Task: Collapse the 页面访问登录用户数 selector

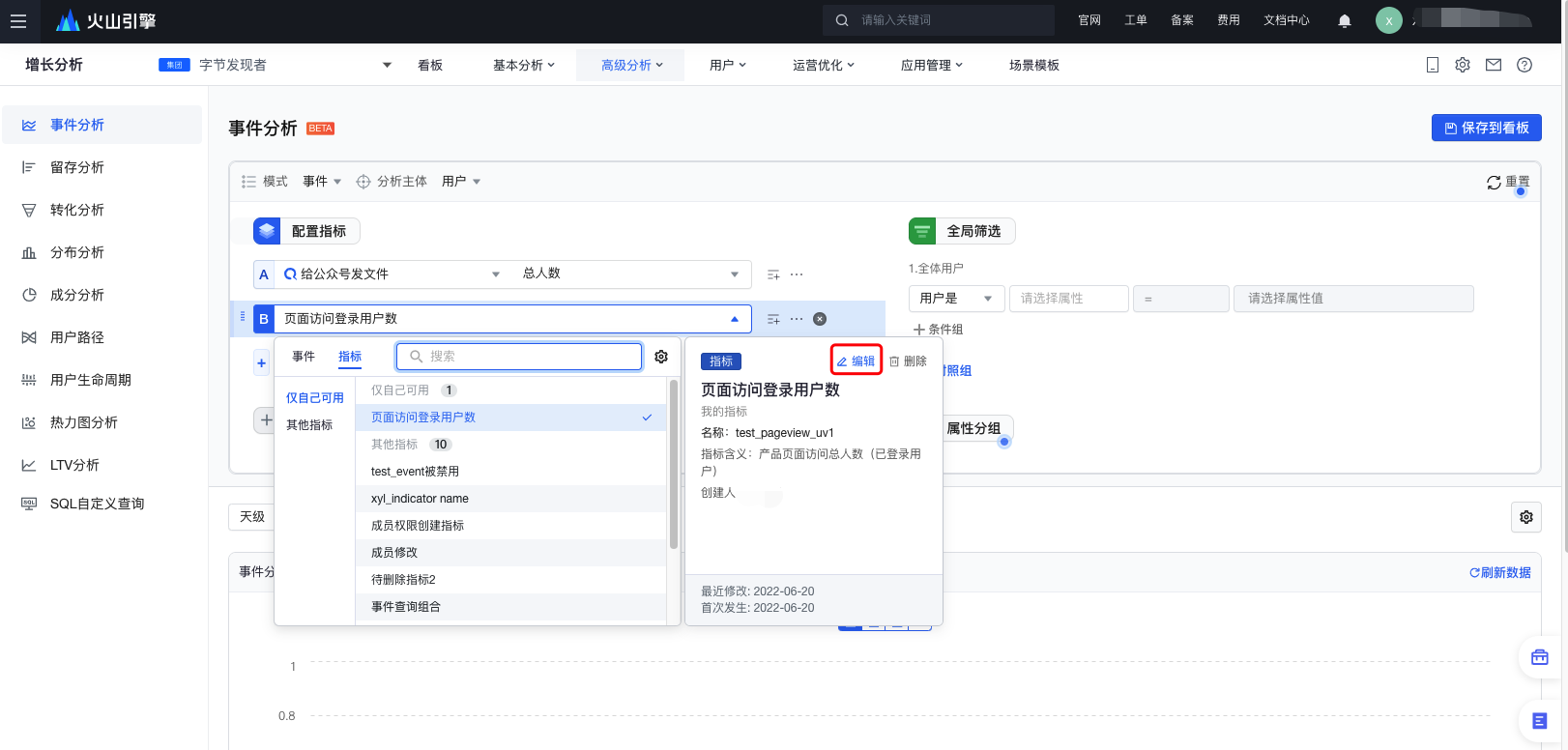Action: click(735, 319)
